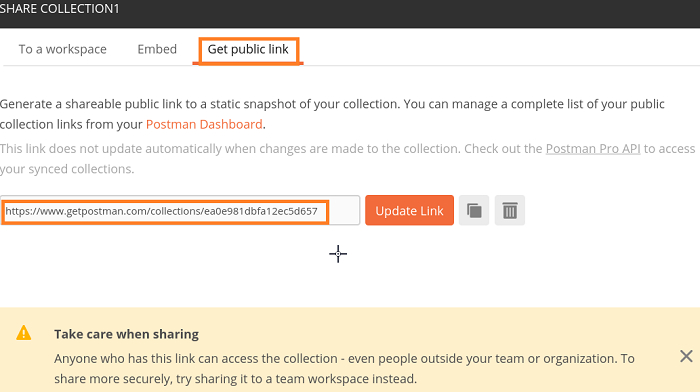Follow the Postman Pro API link

[x=593, y=148]
